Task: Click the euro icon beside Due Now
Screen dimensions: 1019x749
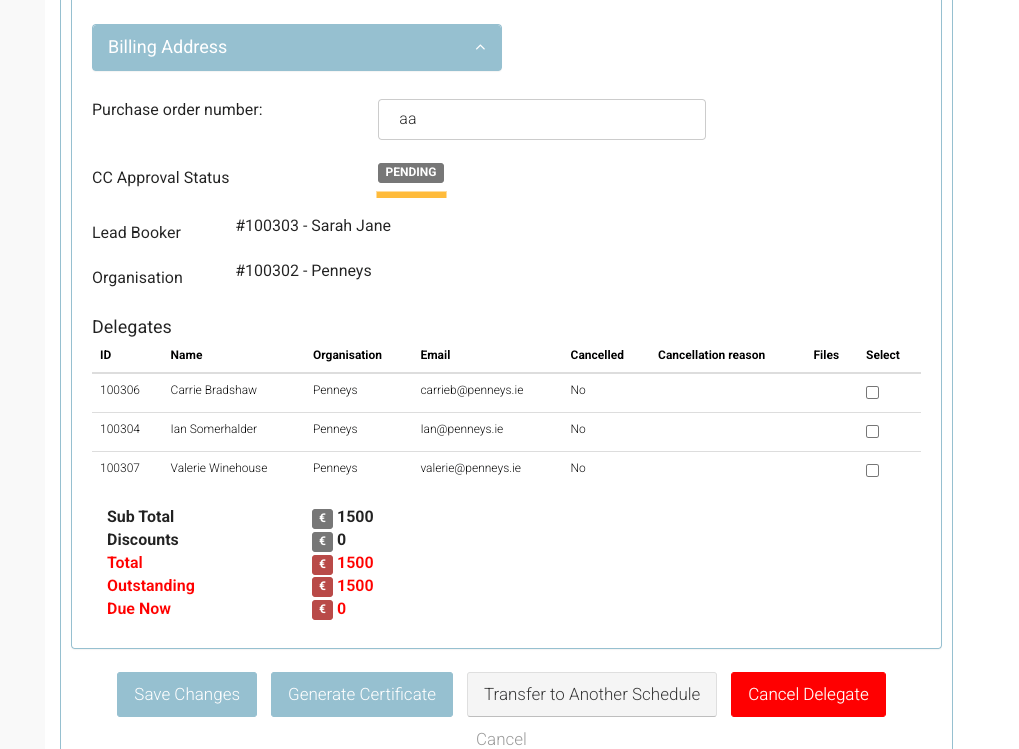Action: tap(322, 609)
